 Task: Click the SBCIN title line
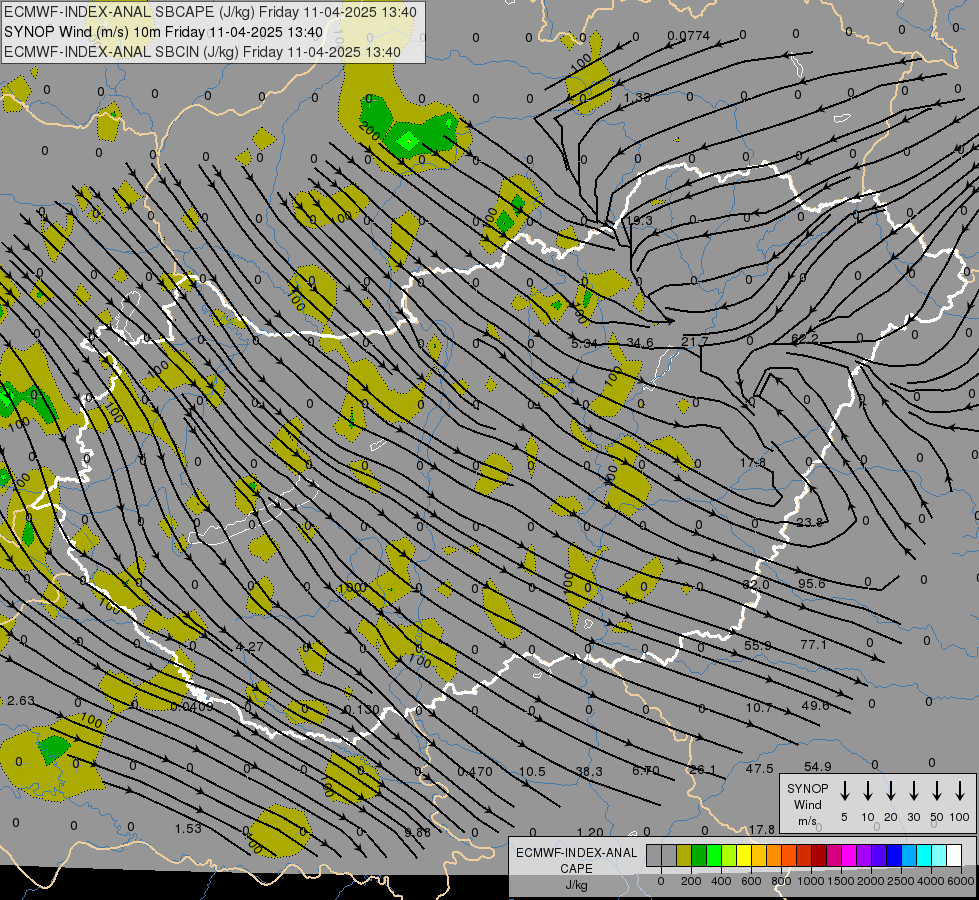[202, 52]
